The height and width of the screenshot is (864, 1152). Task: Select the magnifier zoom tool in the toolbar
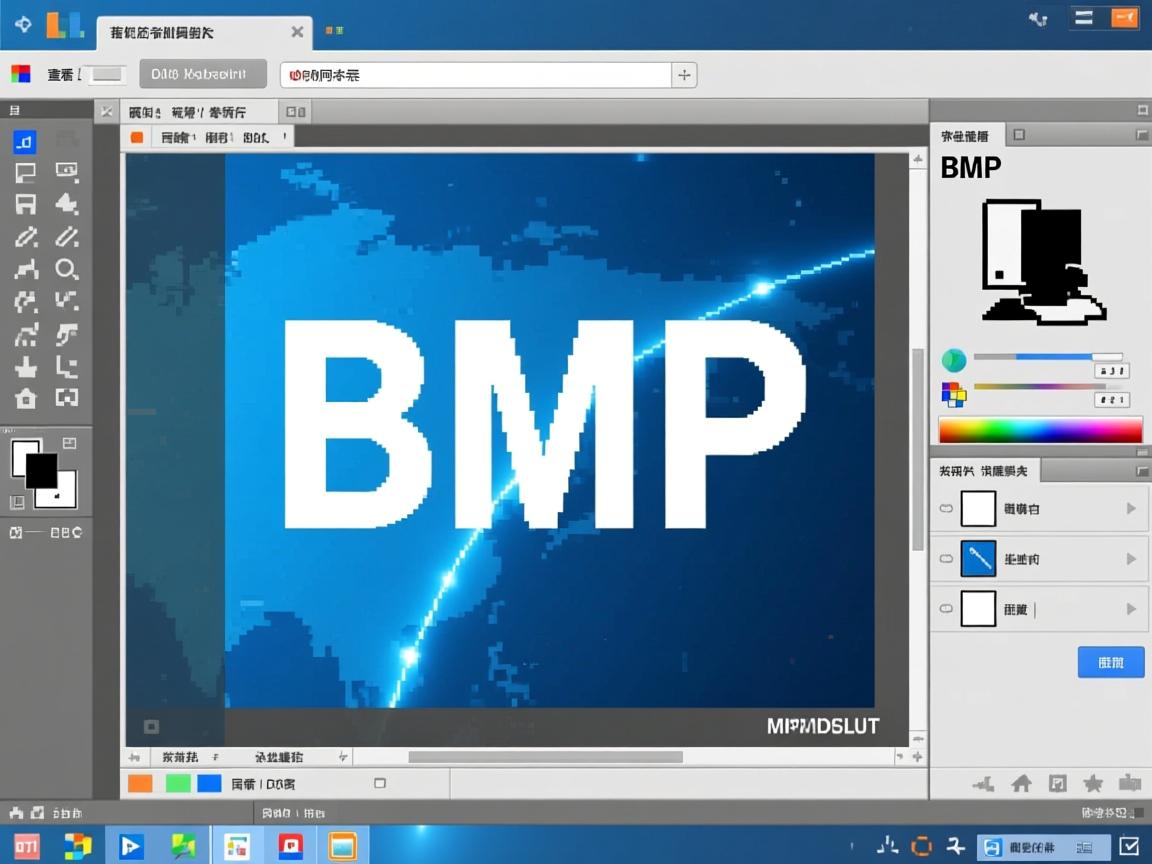pos(67,270)
